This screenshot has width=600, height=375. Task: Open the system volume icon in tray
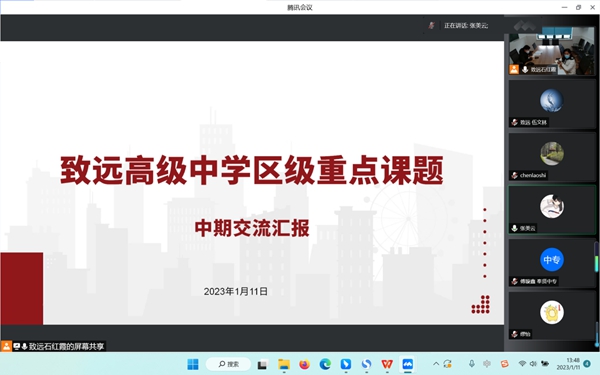click(533, 364)
